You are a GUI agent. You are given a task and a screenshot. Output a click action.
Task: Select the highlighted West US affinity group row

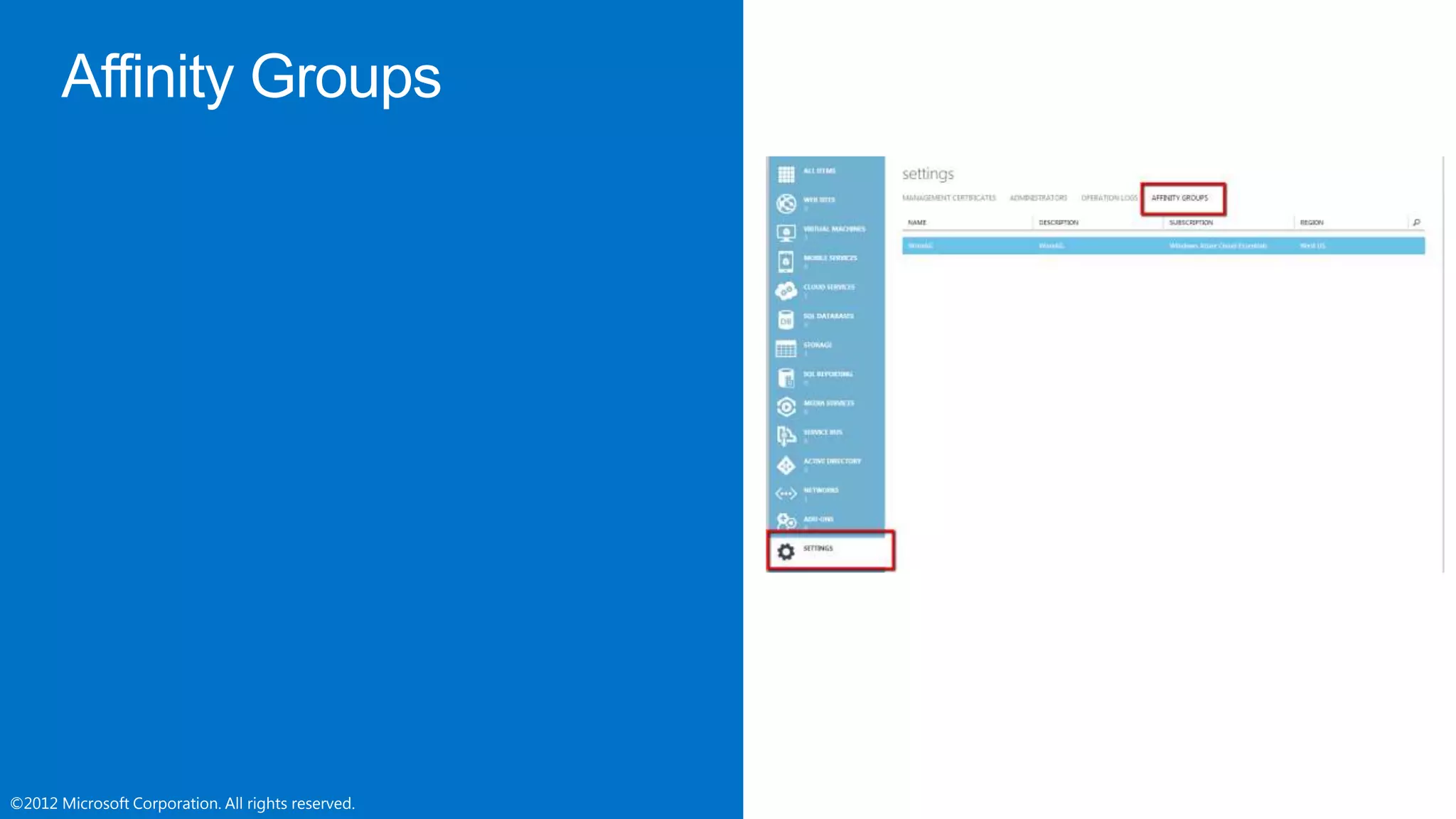1163,246
